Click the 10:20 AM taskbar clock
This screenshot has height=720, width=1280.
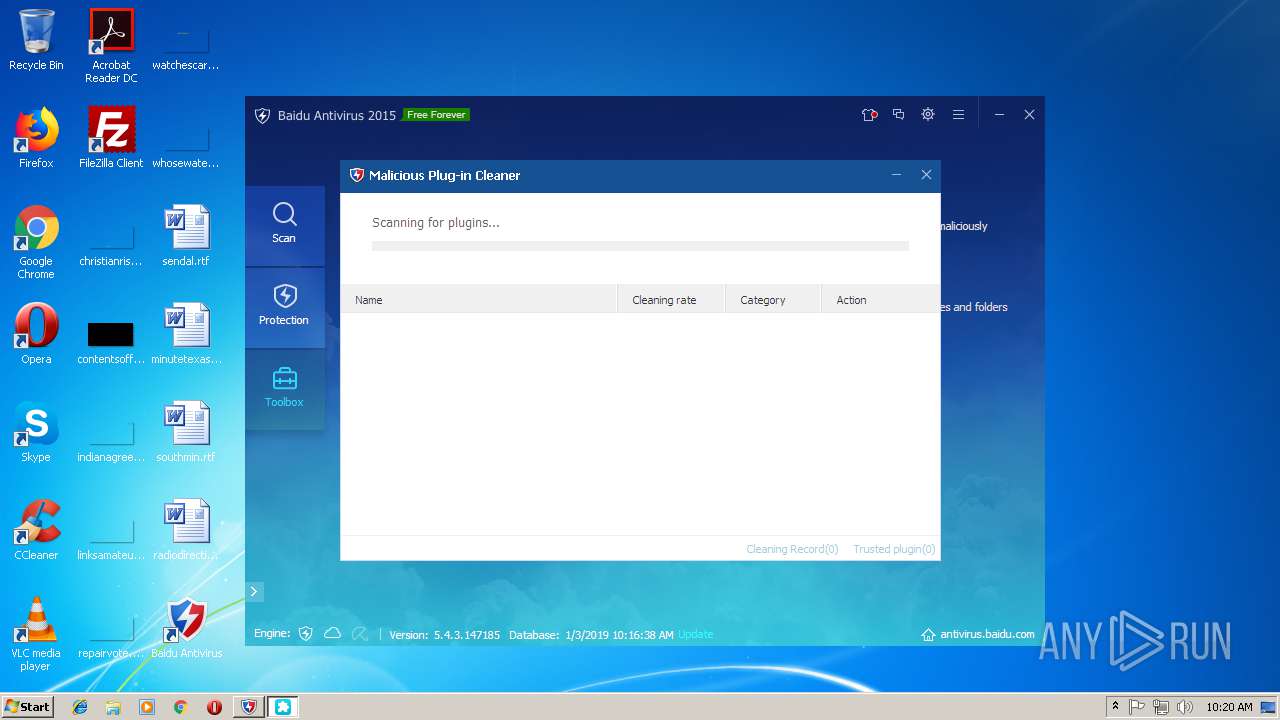pos(1229,707)
